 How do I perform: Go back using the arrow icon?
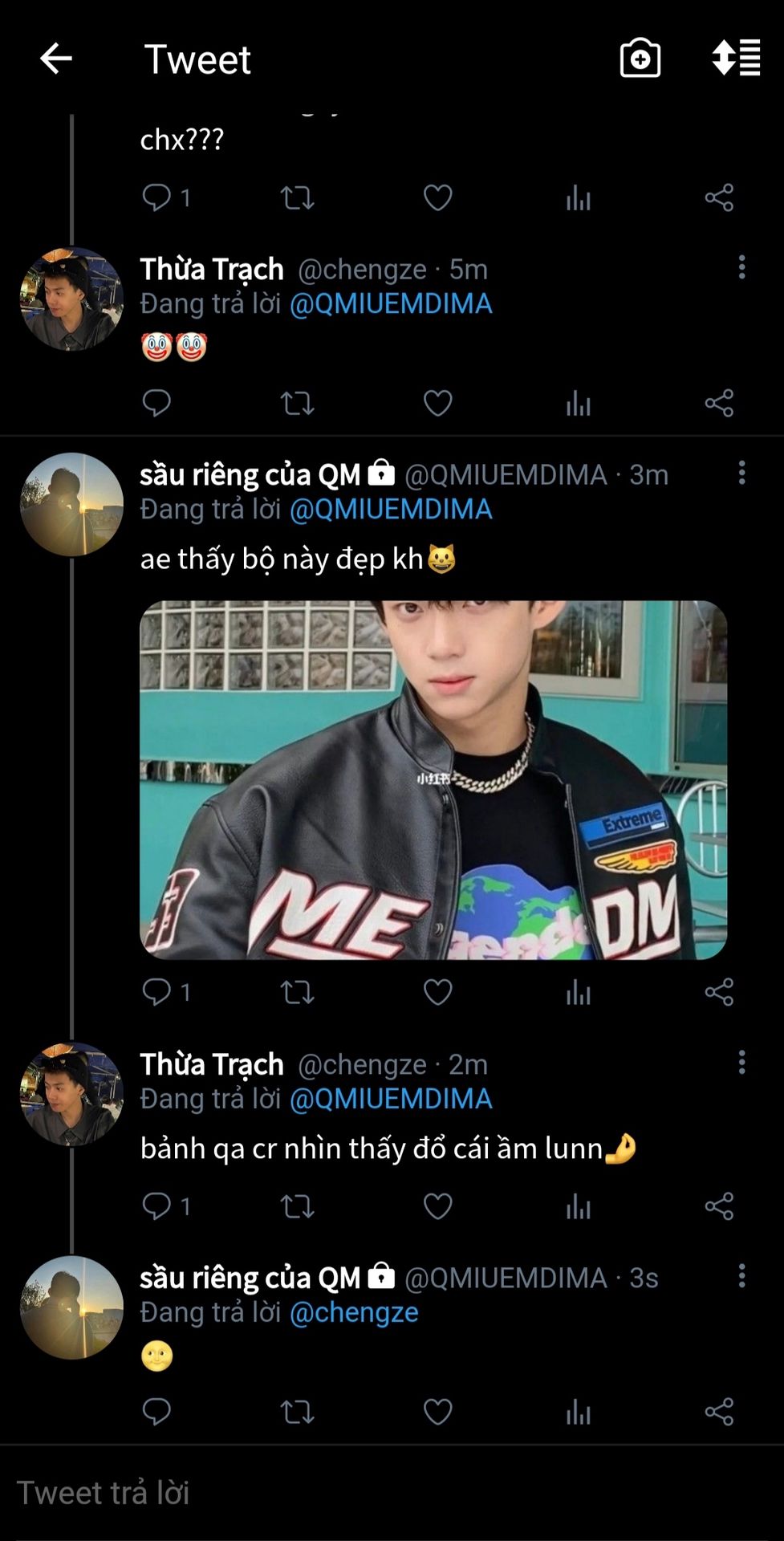[56, 59]
